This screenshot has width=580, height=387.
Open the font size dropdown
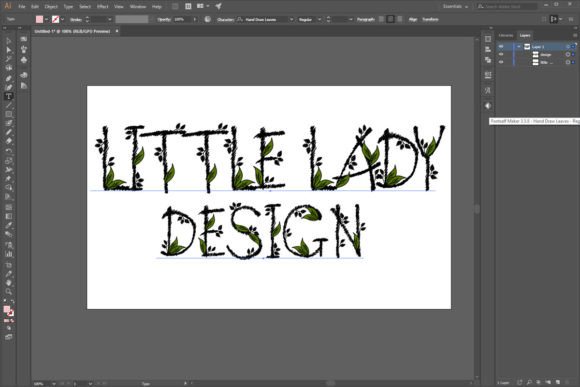pos(350,19)
